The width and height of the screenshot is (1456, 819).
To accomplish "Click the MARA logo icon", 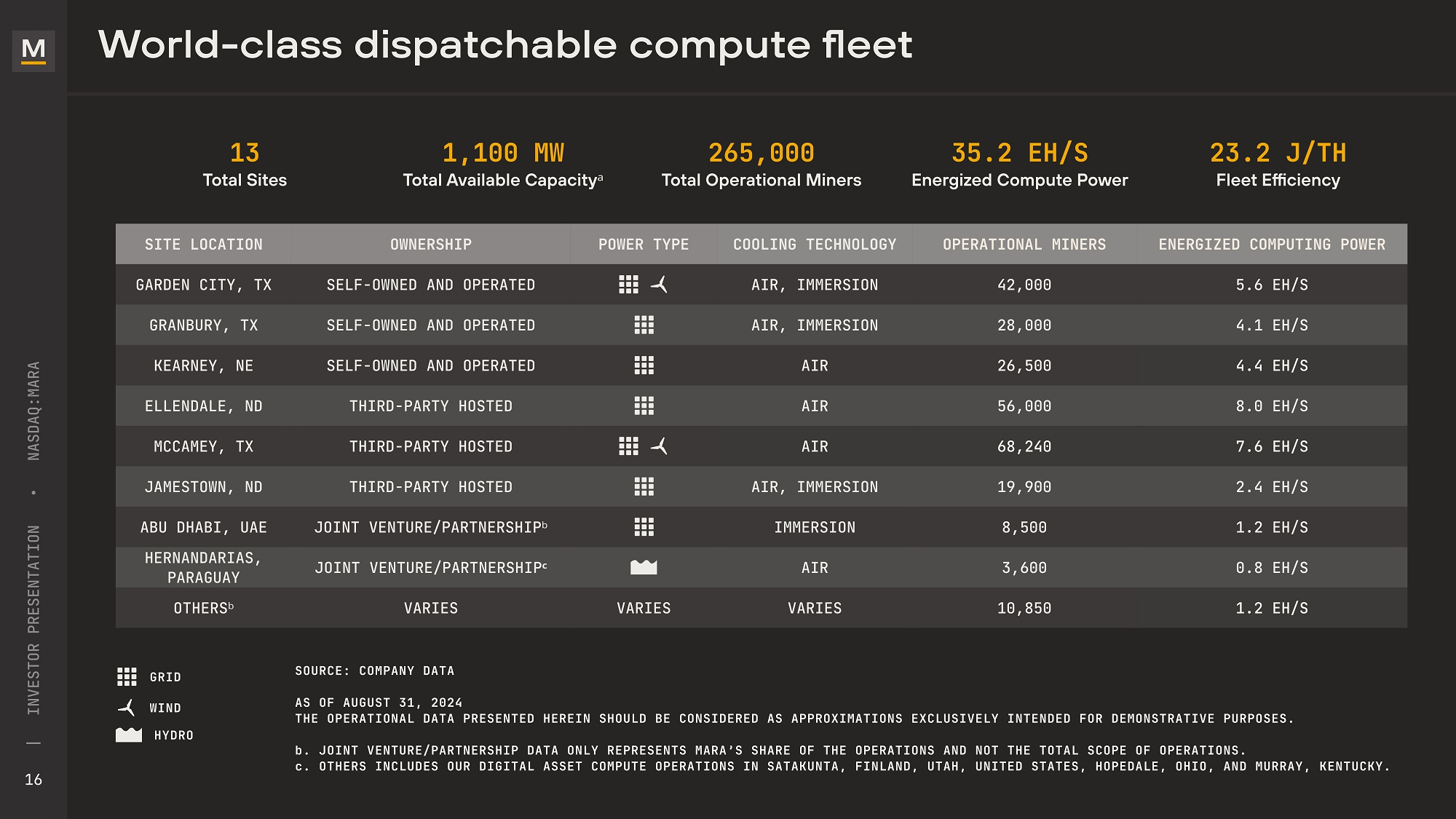I will point(33,50).
